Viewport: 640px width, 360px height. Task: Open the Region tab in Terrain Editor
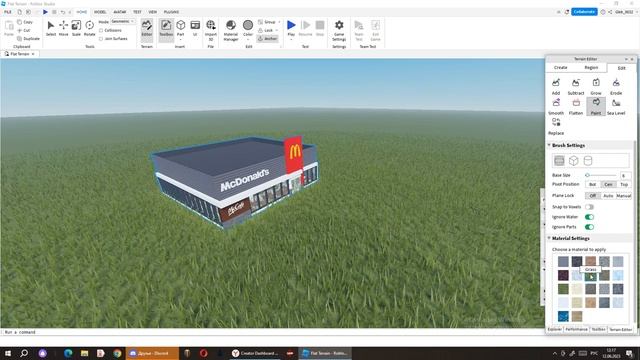click(x=591, y=67)
